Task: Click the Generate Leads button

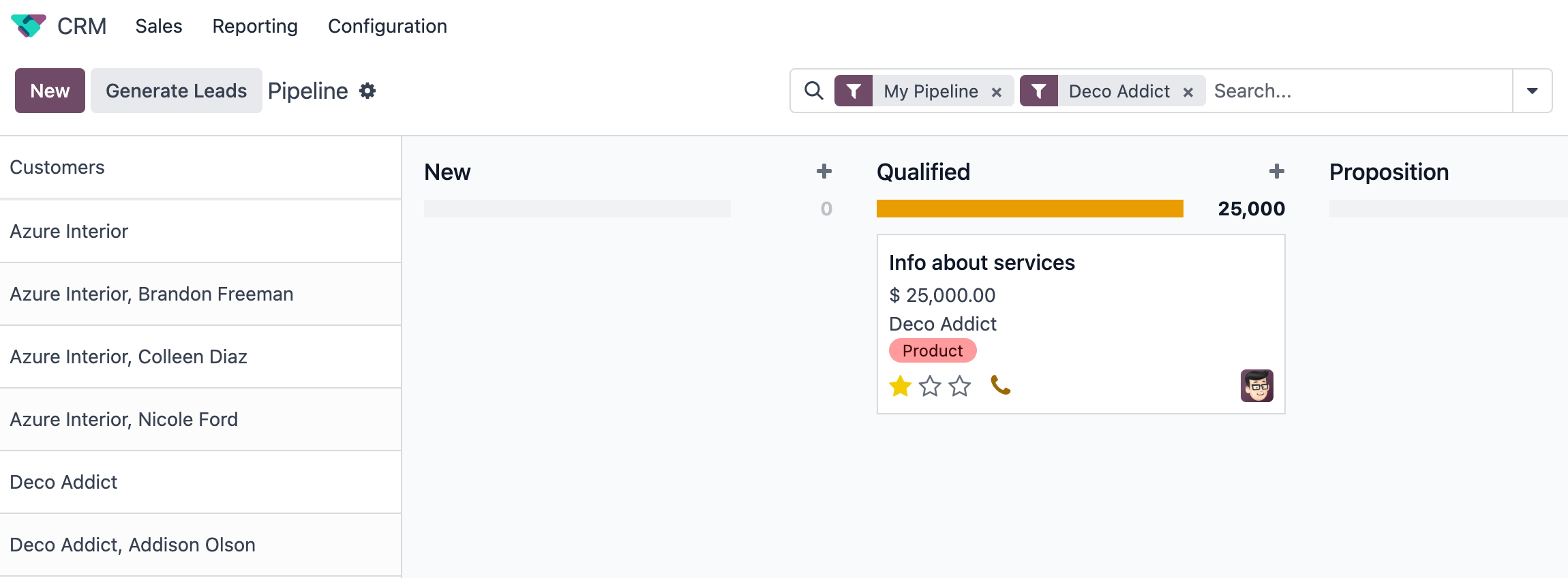Action: point(176,91)
